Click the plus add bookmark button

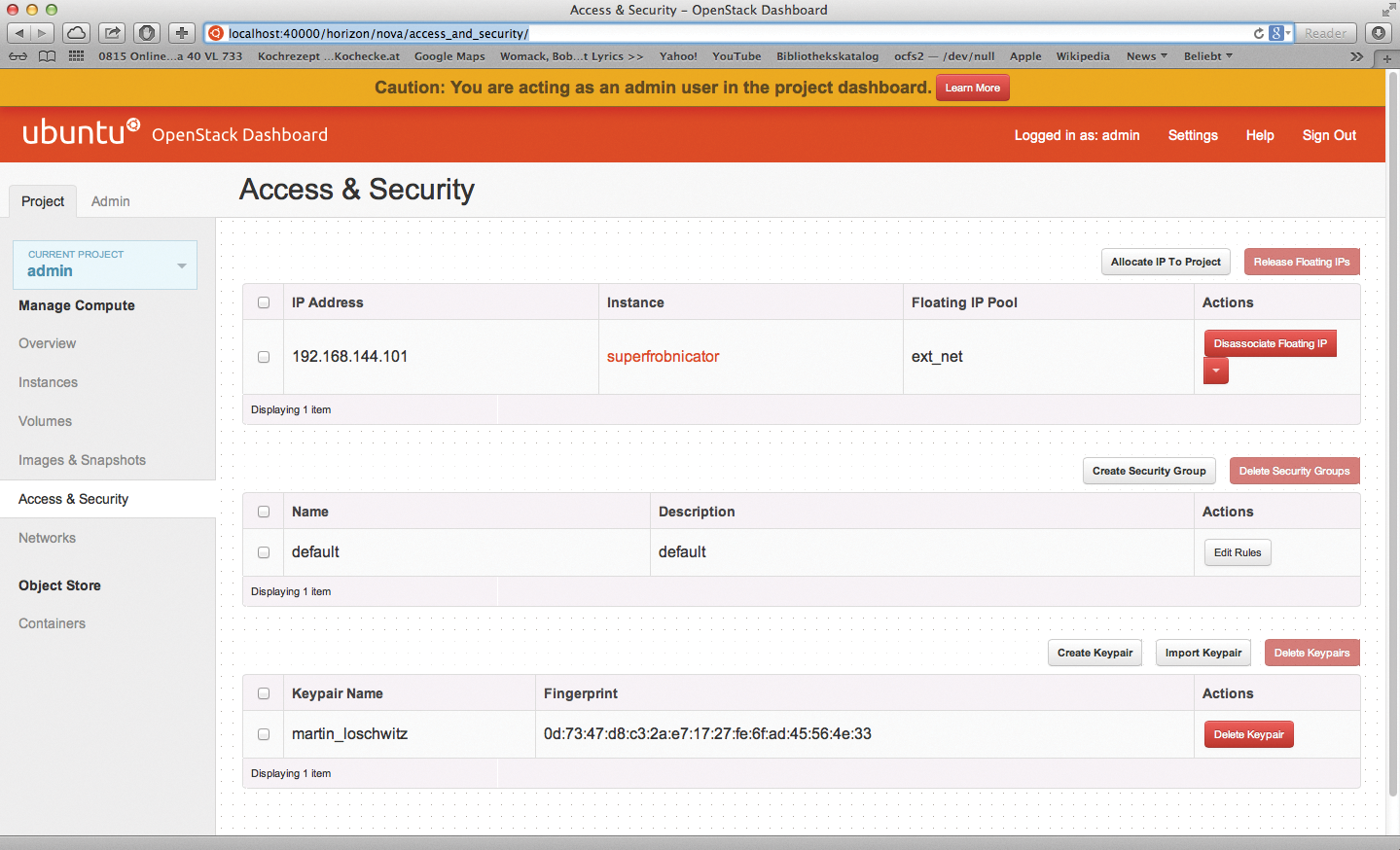(182, 33)
